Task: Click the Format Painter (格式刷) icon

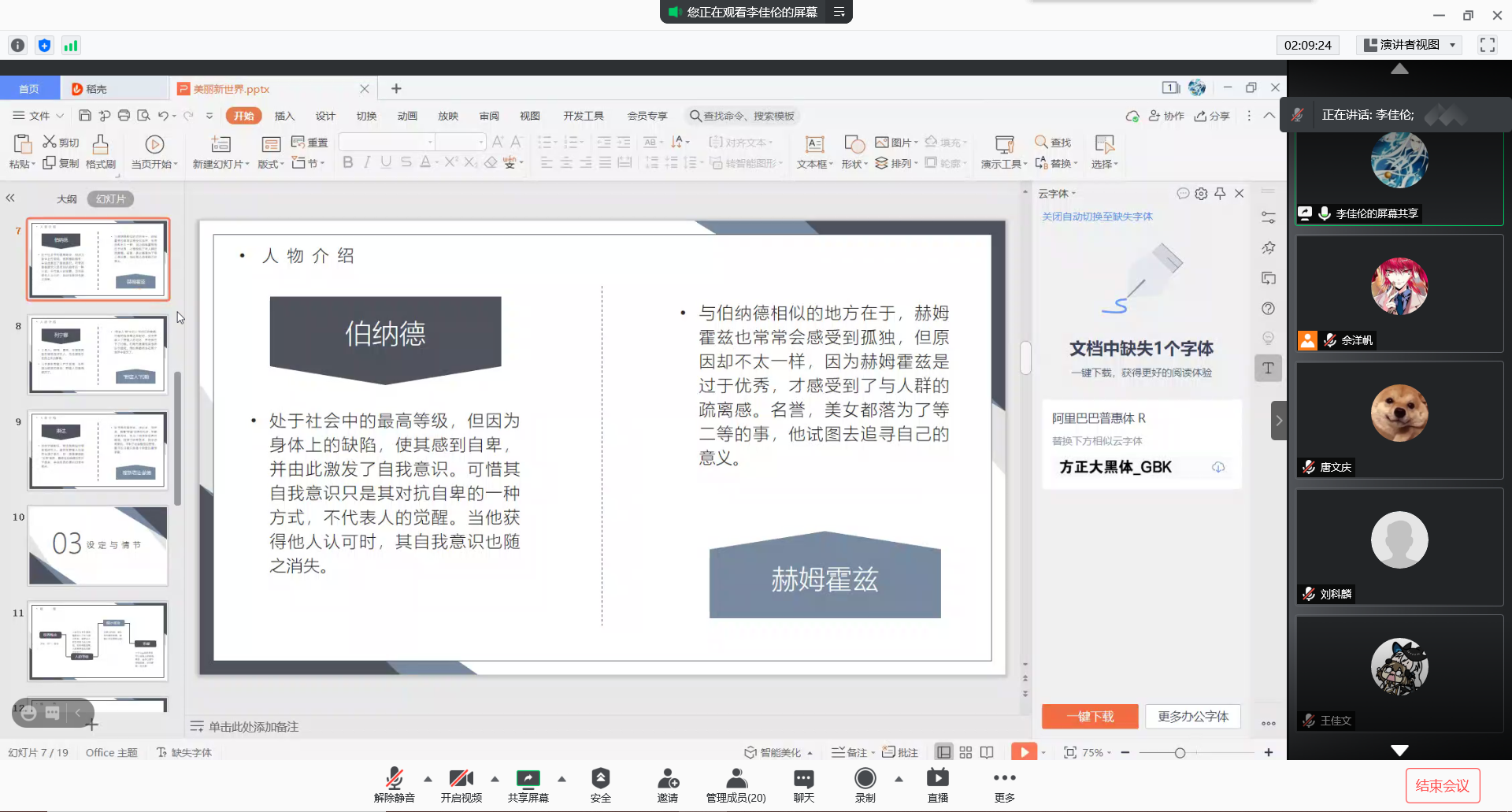Action: 100,144
